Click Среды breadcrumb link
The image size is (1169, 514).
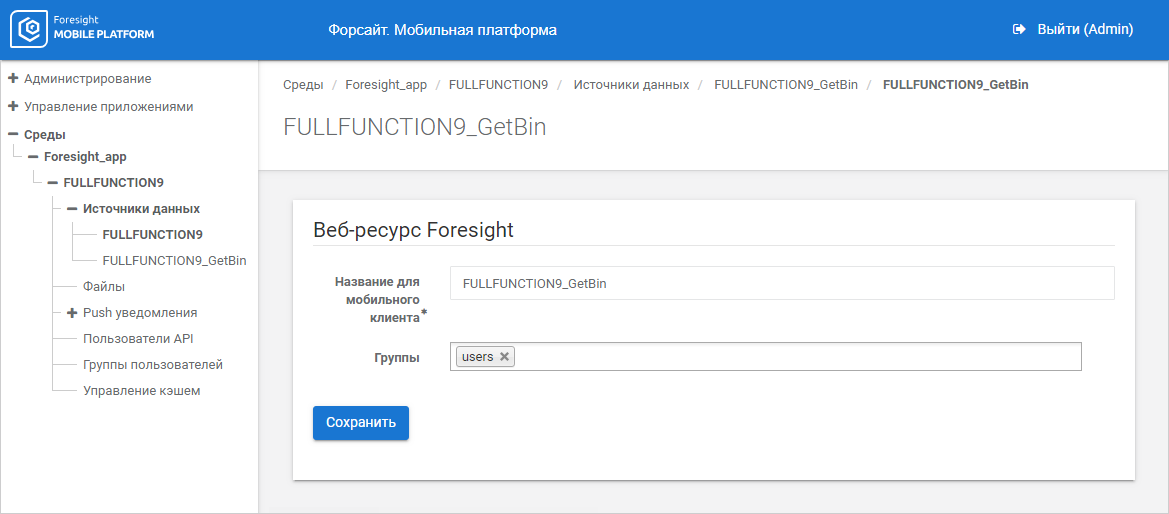point(302,85)
